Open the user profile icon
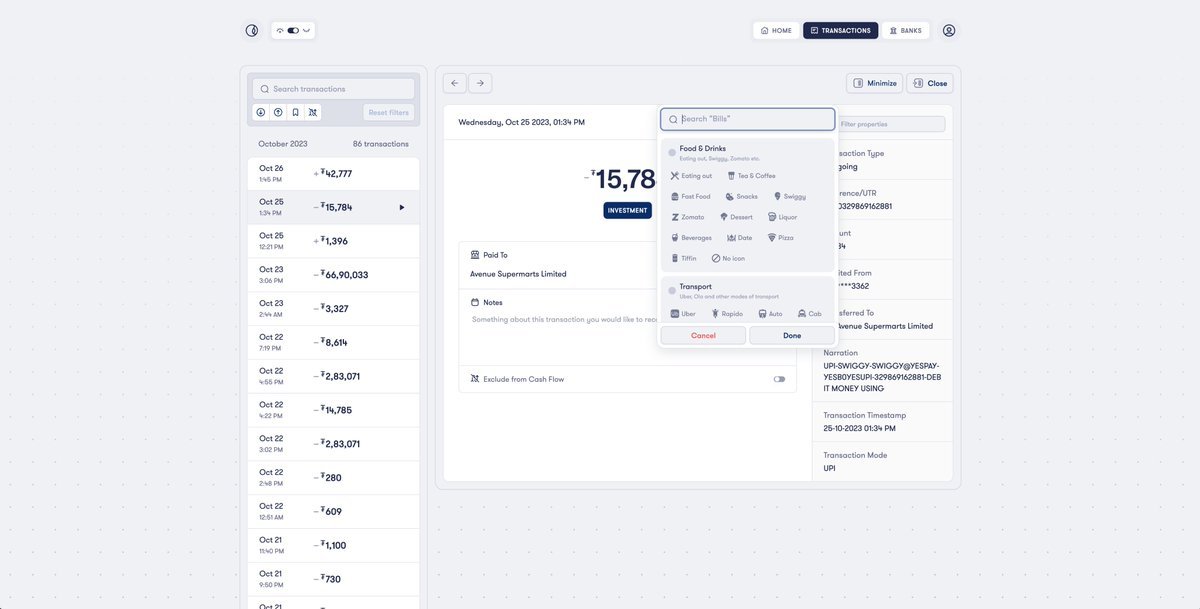The height and width of the screenshot is (609, 1200). coord(949,31)
